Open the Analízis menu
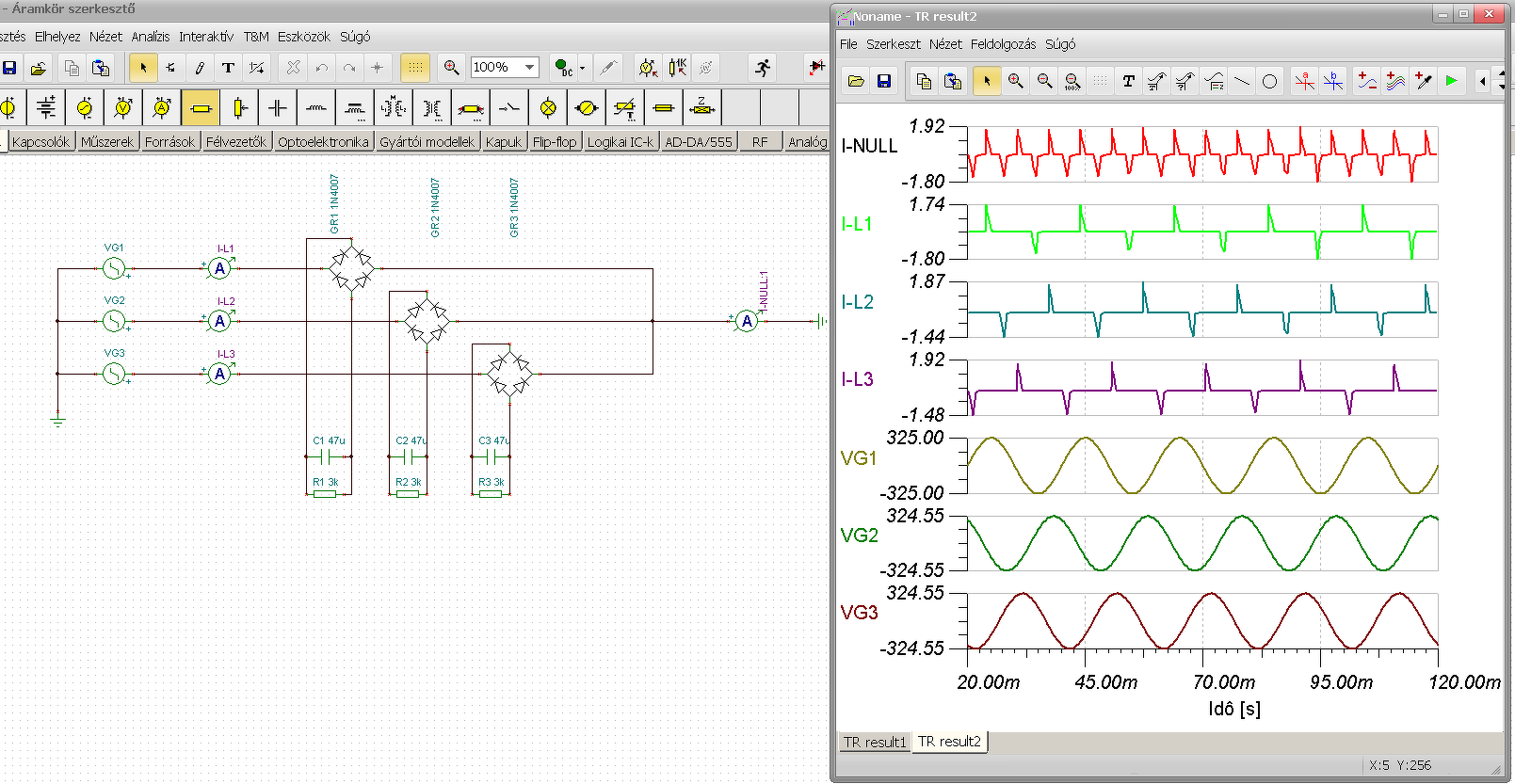This screenshot has width=1515, height=784. (151, 37)
